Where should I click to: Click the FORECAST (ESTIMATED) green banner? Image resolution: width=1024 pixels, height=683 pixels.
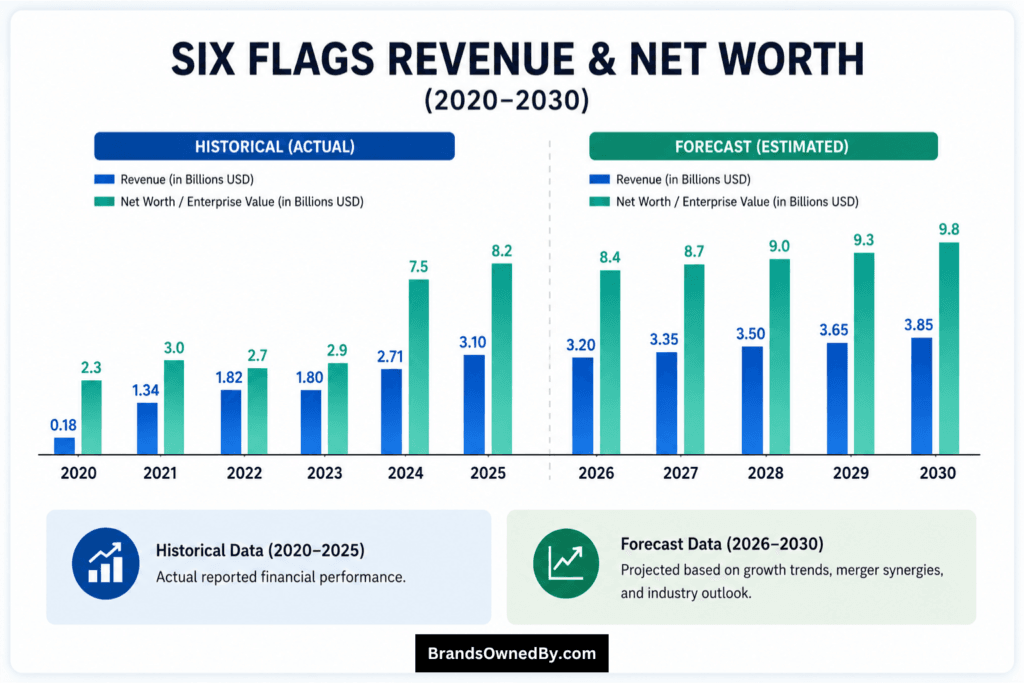tap(763, 146)
